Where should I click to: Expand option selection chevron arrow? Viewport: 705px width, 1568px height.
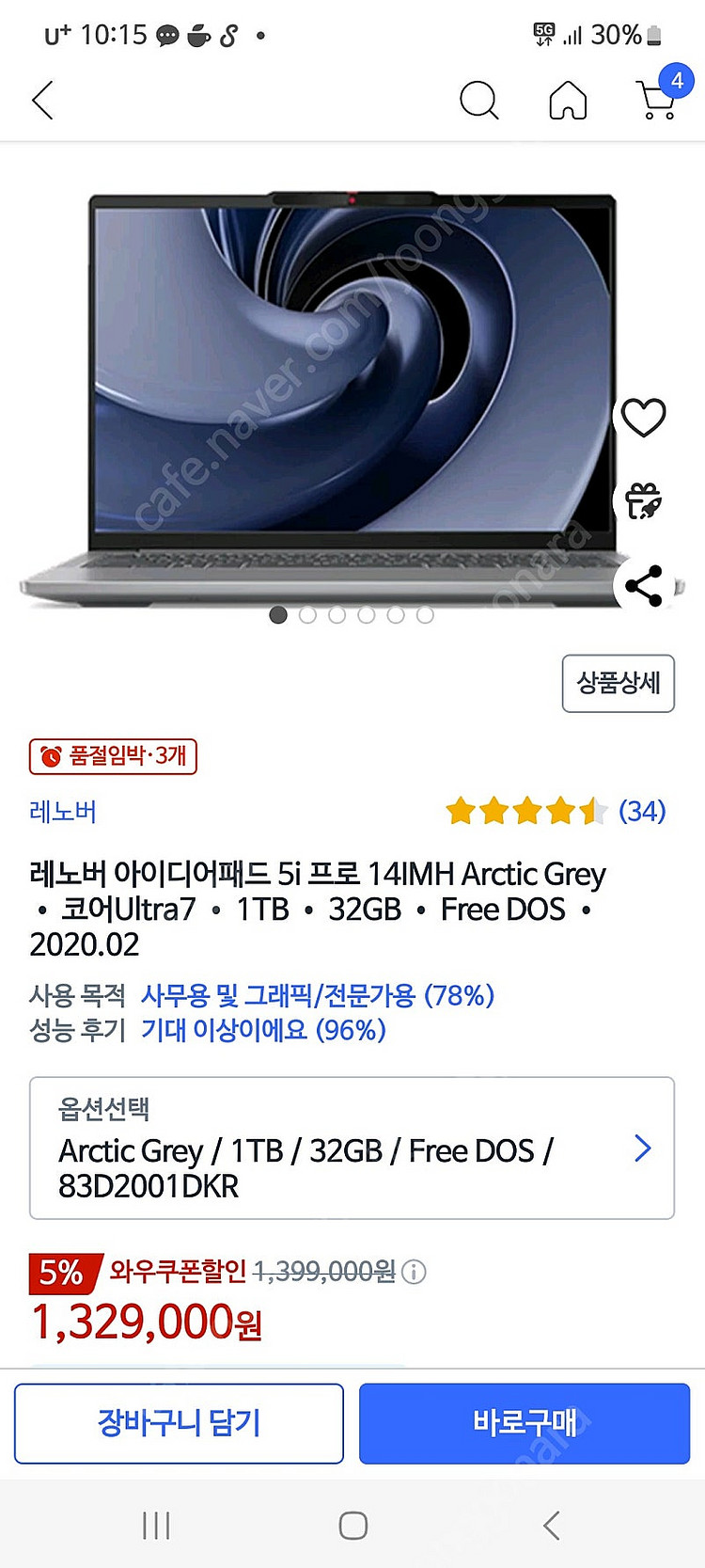point(643,1148)
